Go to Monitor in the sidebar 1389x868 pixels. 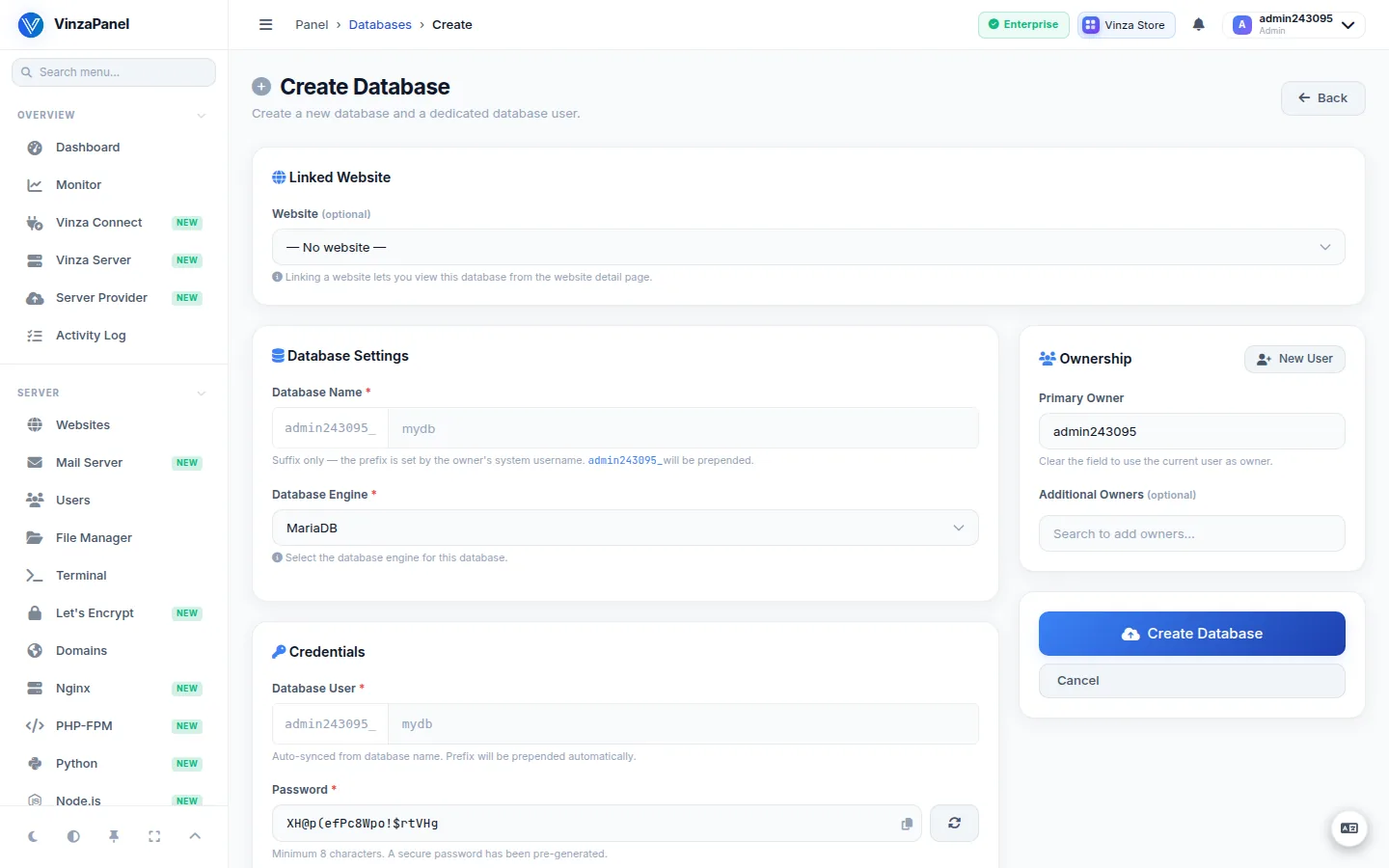click(x=114, y=185)
